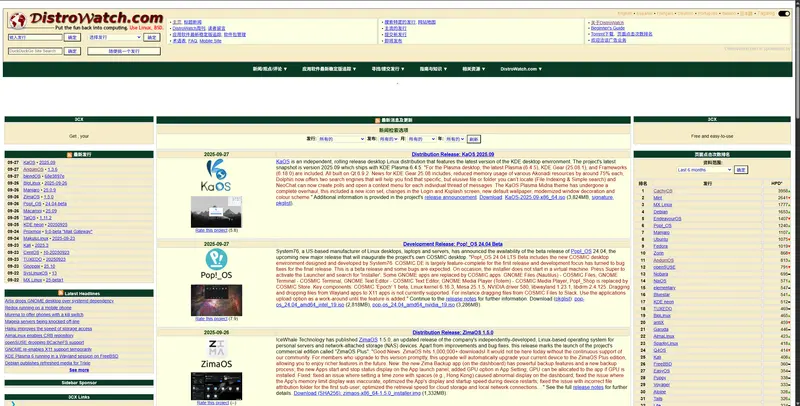Click KDE neon in latest distributions list
Viewport: 800px width, 406px height.
pos(34,224)
